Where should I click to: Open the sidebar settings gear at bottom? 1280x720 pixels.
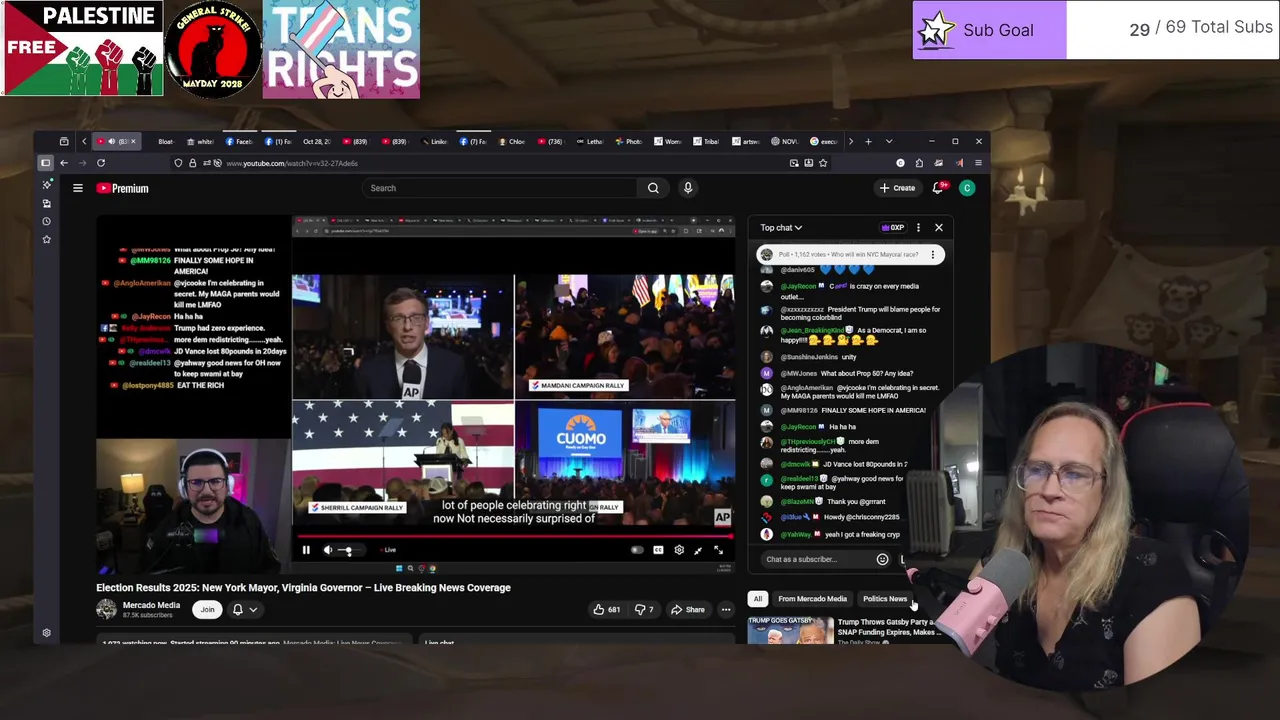[46, 633]
